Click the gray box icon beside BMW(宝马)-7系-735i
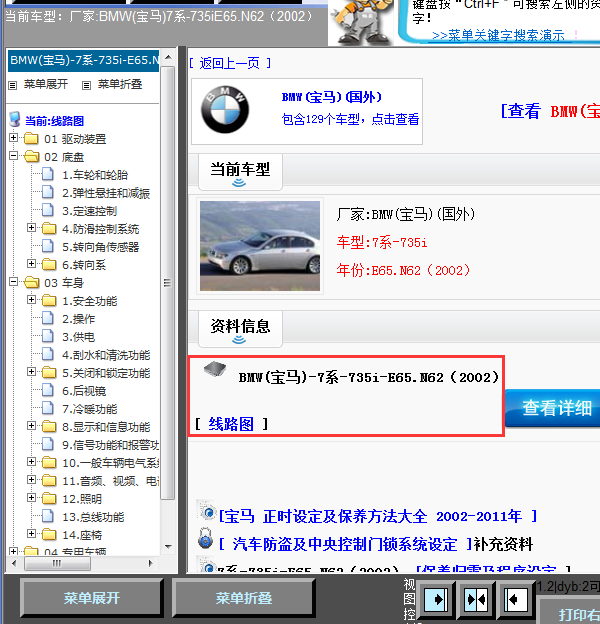The height and width of the screenshot is (624, 600). (215, 369)
